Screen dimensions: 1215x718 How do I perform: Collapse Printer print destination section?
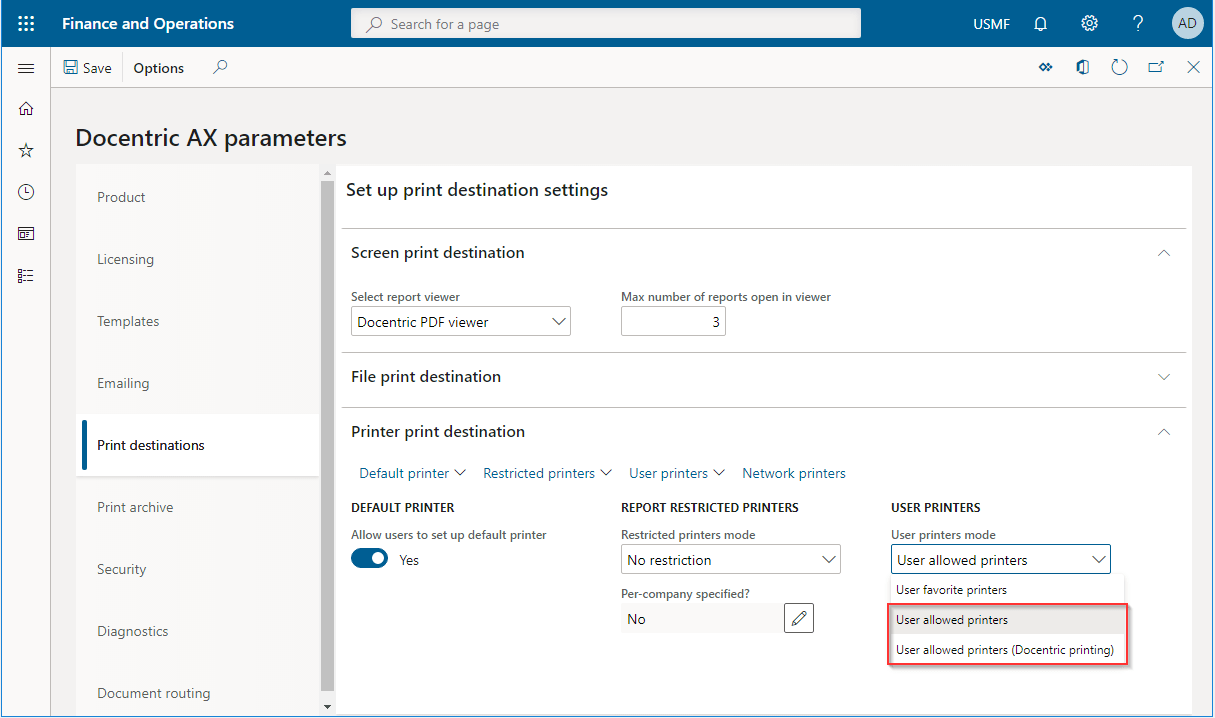coord(1163,432)
